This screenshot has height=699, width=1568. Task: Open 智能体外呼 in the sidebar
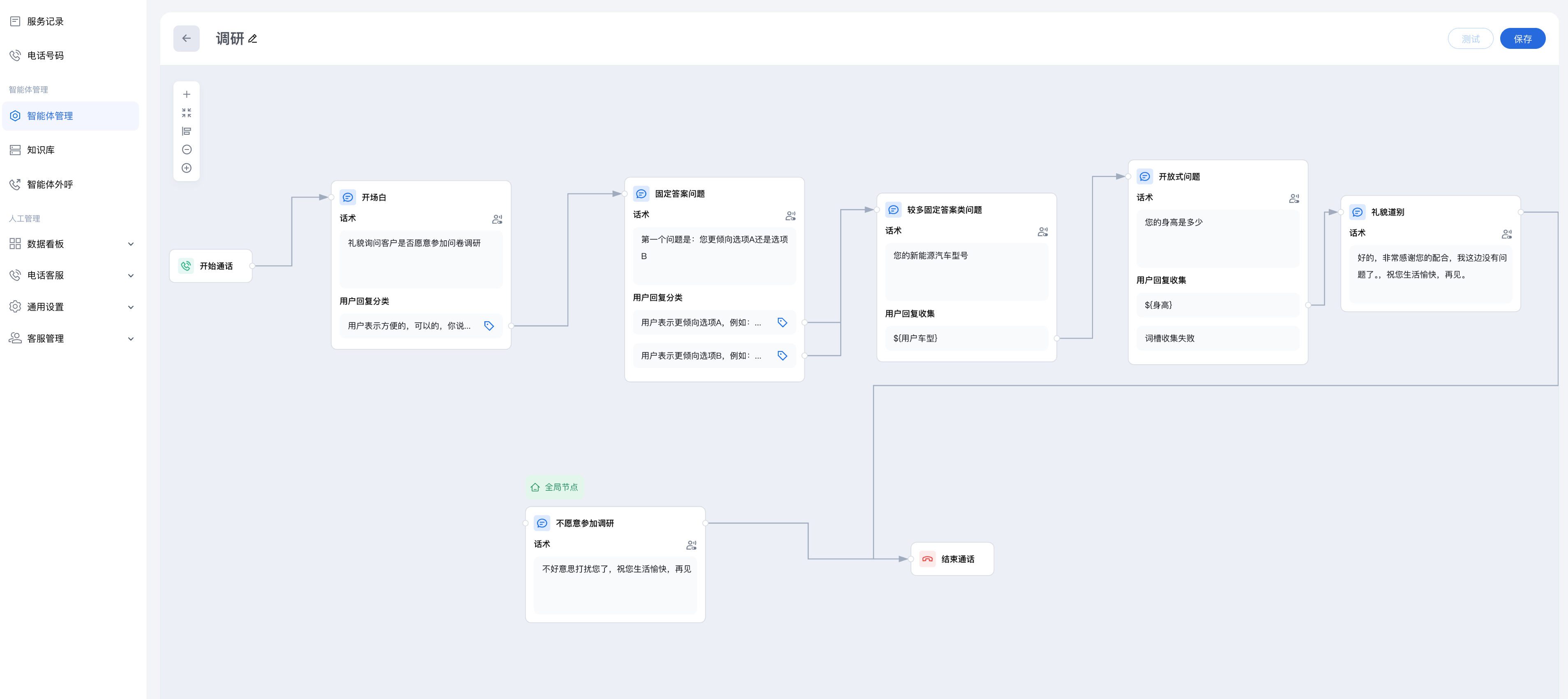point(50,184)
